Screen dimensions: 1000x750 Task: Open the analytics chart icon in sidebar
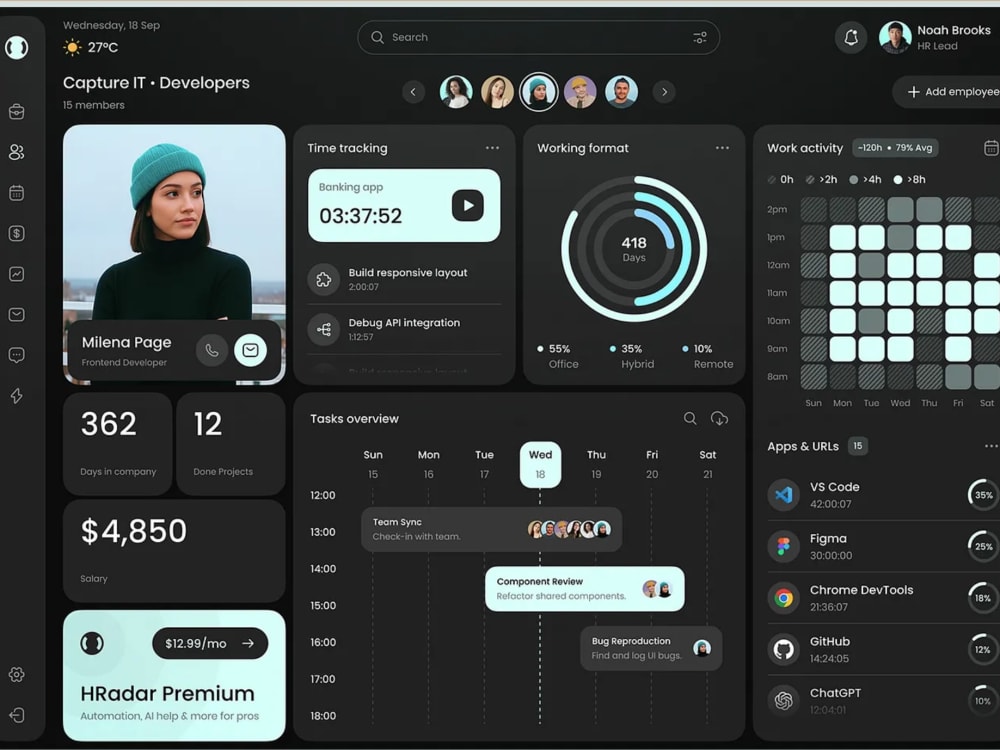[17, 274]
